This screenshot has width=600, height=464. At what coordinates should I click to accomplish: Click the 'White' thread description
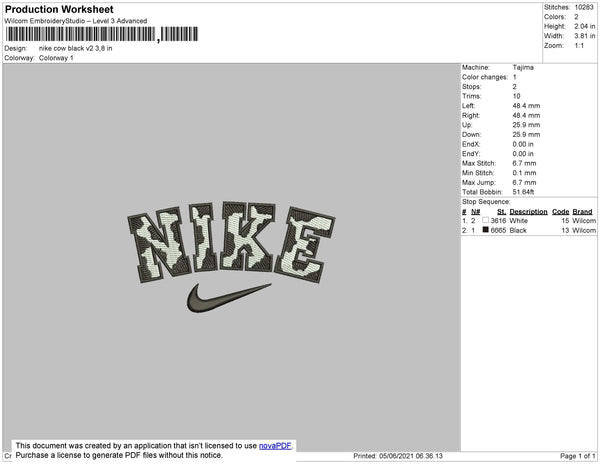click(x=518, y=221)
